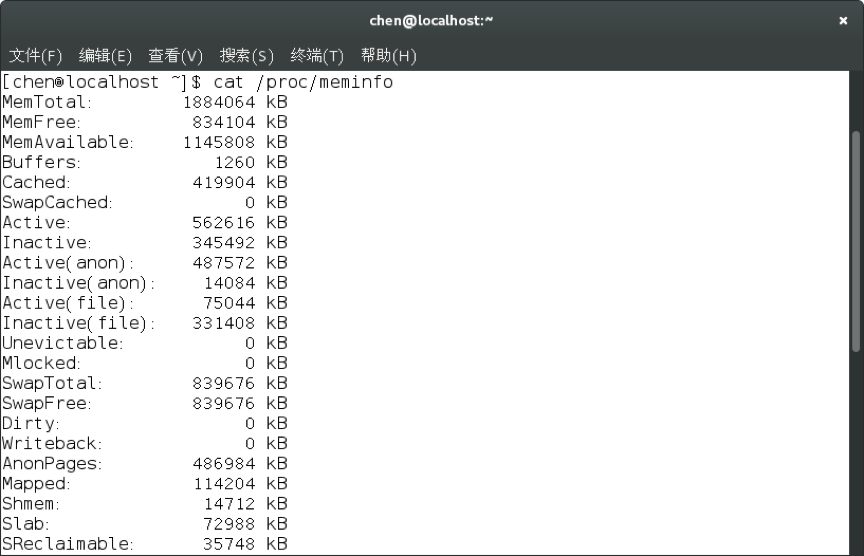Viewport: 864px width, 556px height.
Task: Click the scrollbar track below the thumb
Action: (855, 450)
